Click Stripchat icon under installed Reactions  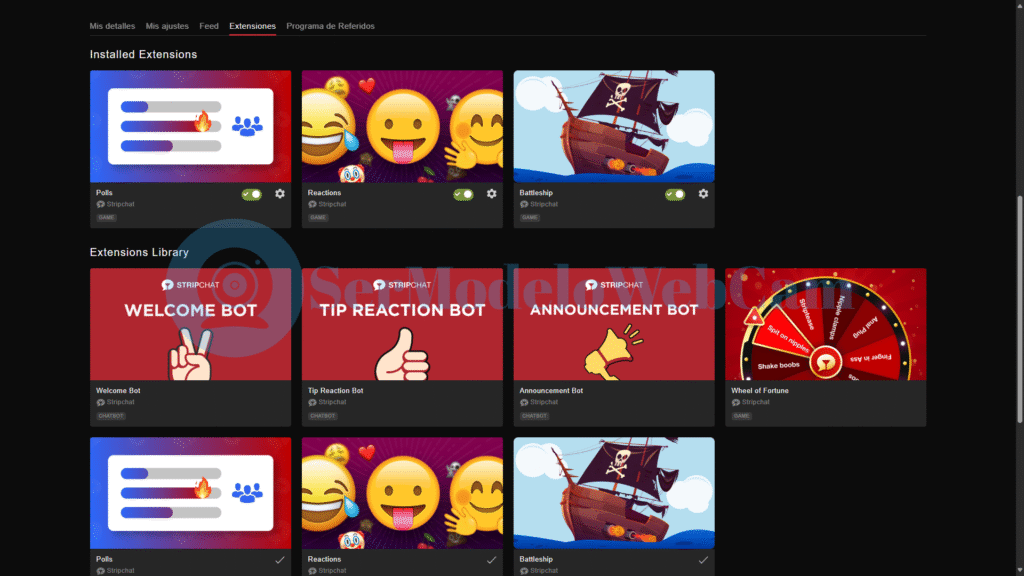click(x=312, y=204)
